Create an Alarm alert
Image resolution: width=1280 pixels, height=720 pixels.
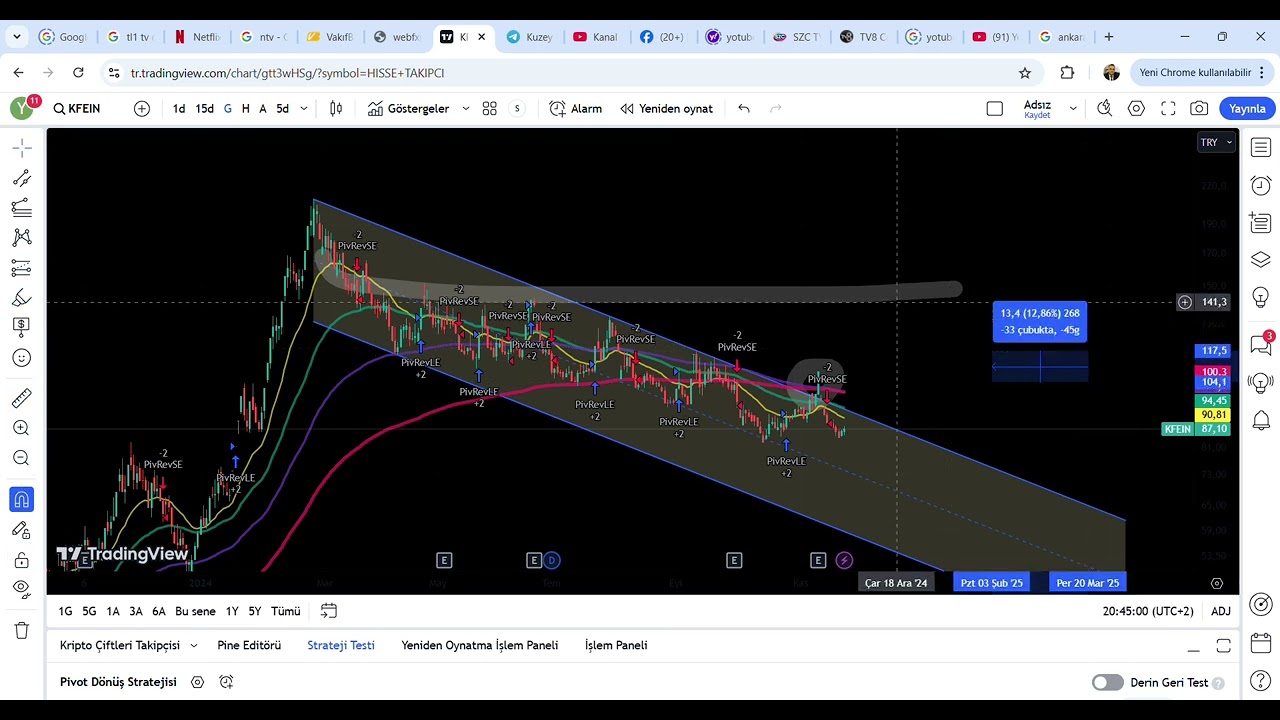576,109
